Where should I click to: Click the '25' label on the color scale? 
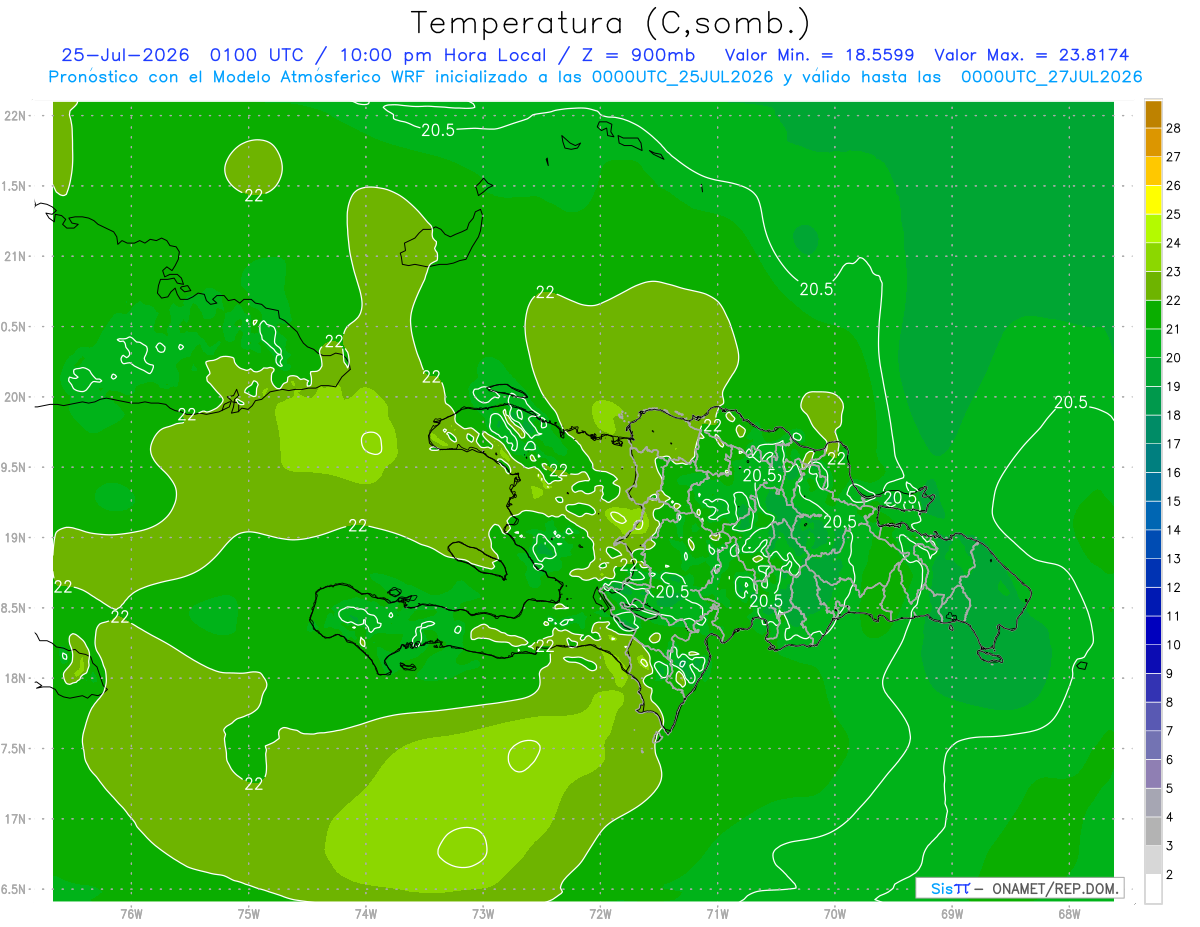(1174, 214)
